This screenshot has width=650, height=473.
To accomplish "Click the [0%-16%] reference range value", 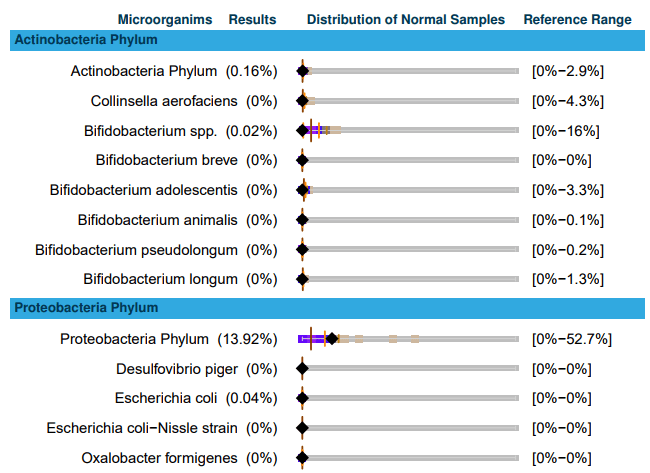I will [x=565, y=131].
